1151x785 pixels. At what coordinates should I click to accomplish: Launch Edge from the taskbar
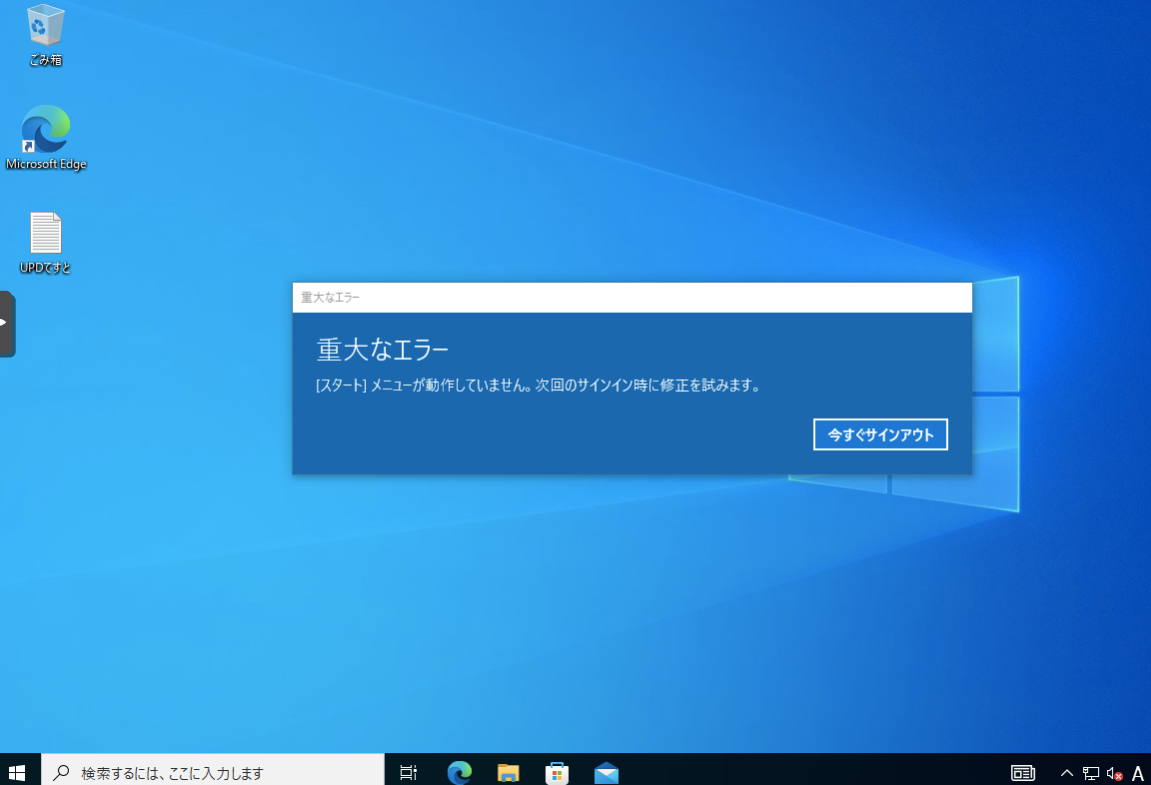(x=460, y=773)
